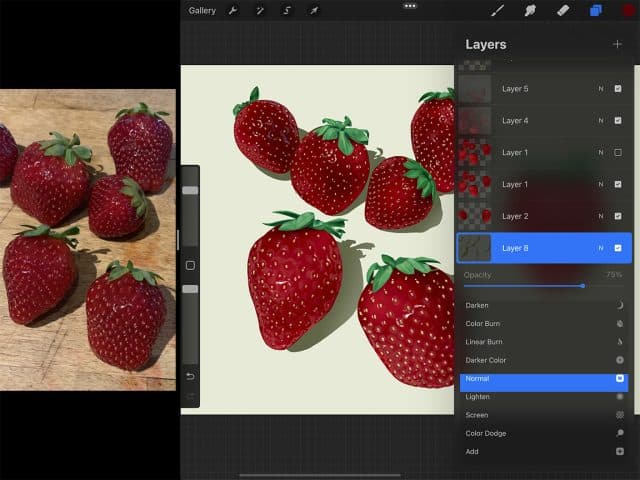Select the Eraser tool
Viewport: 640px width, 480px height.
point(563,11)
